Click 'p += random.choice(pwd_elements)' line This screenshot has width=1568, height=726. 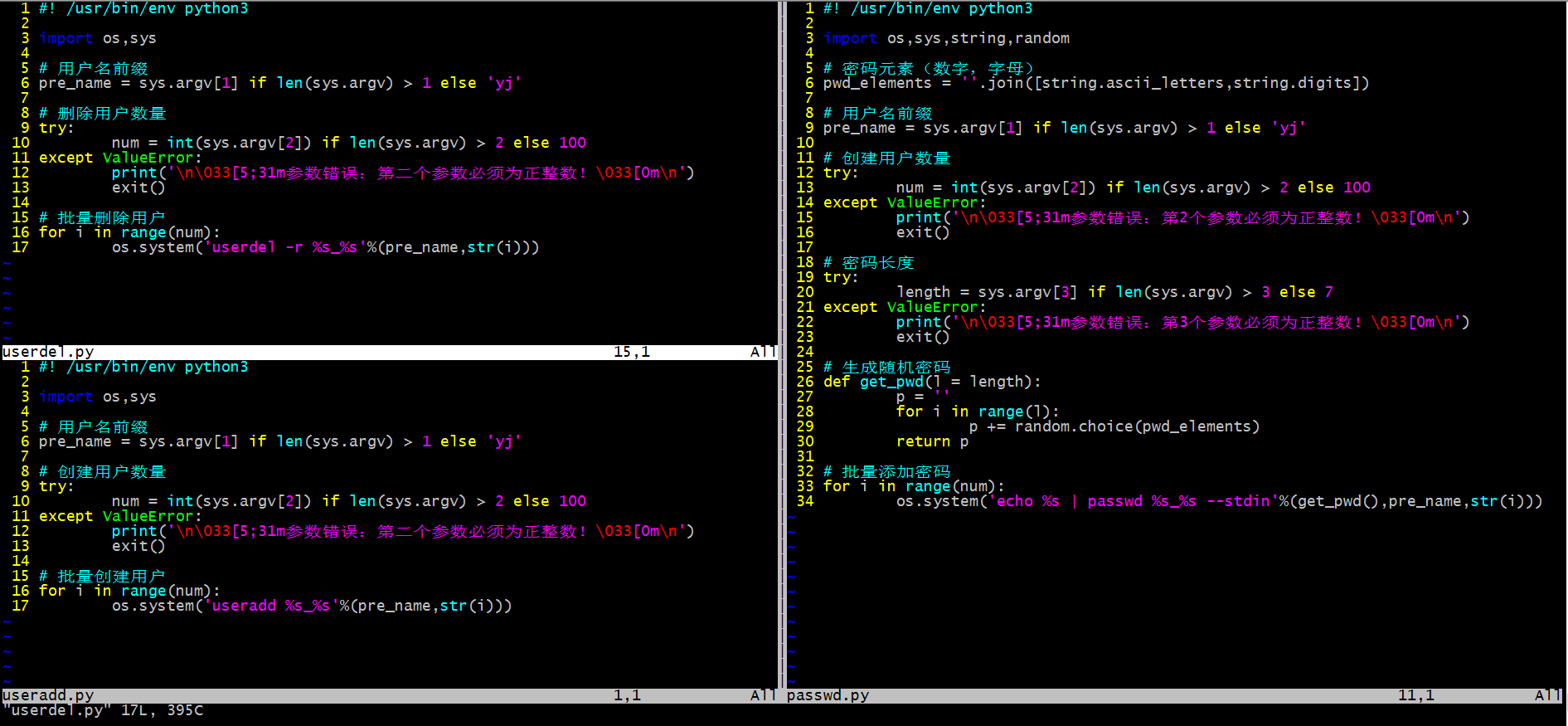click(1114, 426)
